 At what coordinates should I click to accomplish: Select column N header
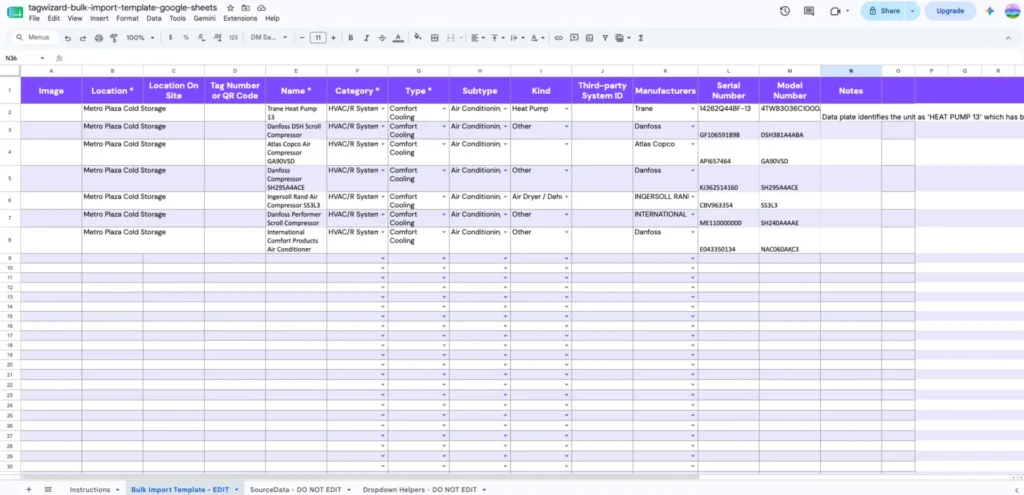click(x=851, y=70)
